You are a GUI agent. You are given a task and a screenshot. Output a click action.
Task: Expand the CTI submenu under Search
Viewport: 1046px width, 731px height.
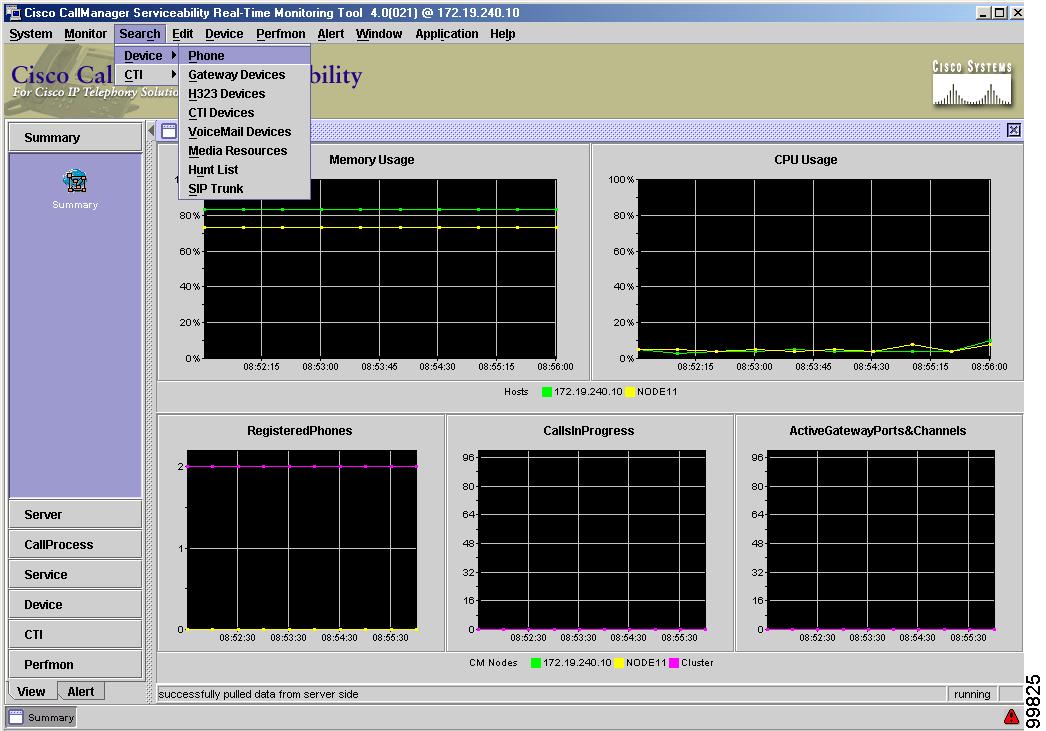(x=147, y=75)
